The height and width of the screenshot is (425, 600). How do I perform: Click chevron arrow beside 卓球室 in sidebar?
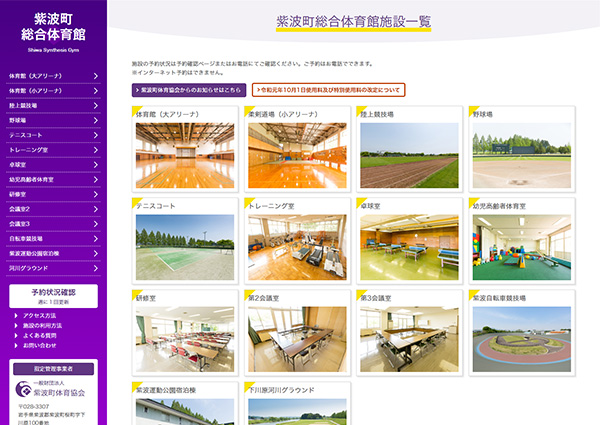tap(96, 165)
